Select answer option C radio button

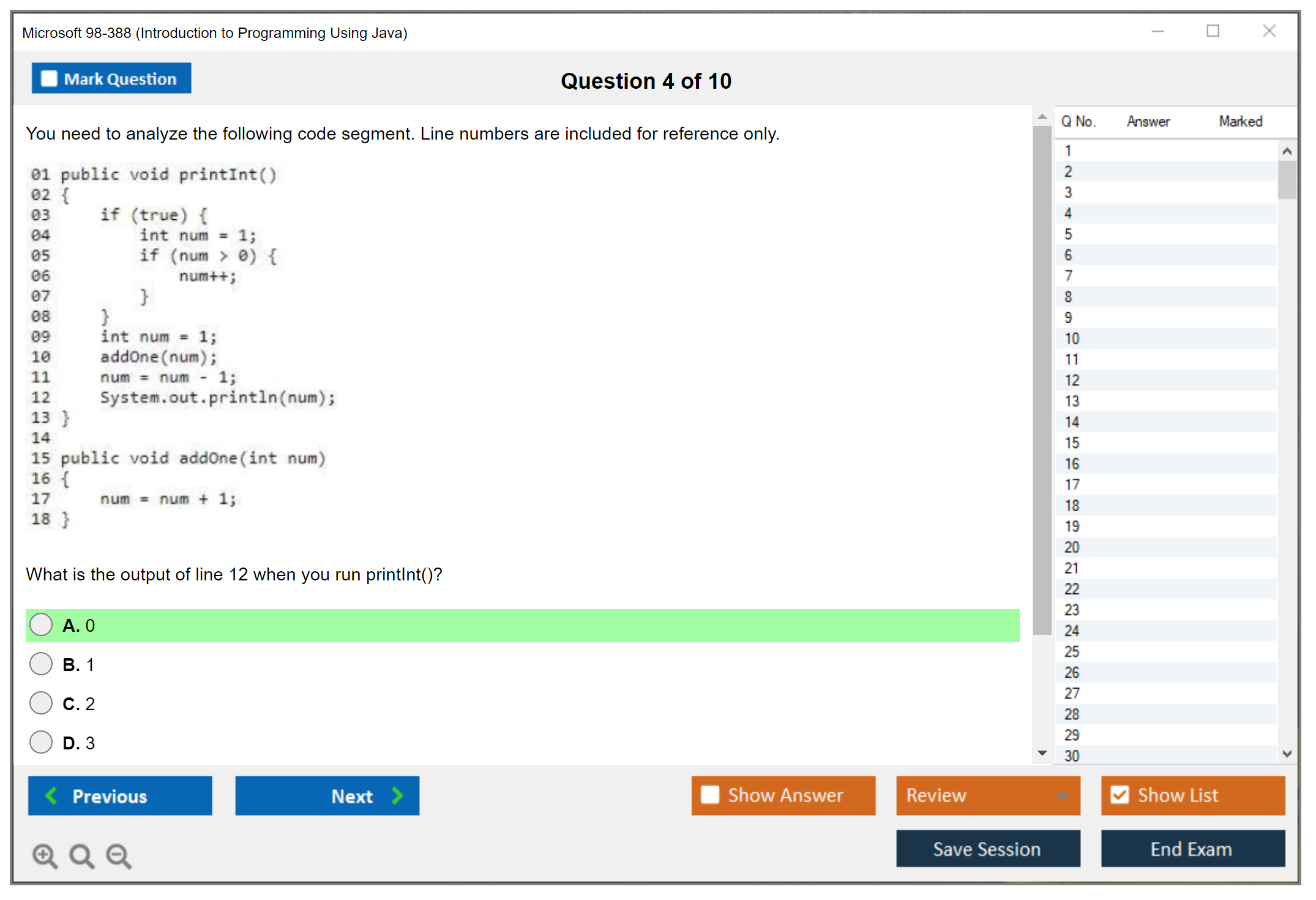tap(41, 703)
